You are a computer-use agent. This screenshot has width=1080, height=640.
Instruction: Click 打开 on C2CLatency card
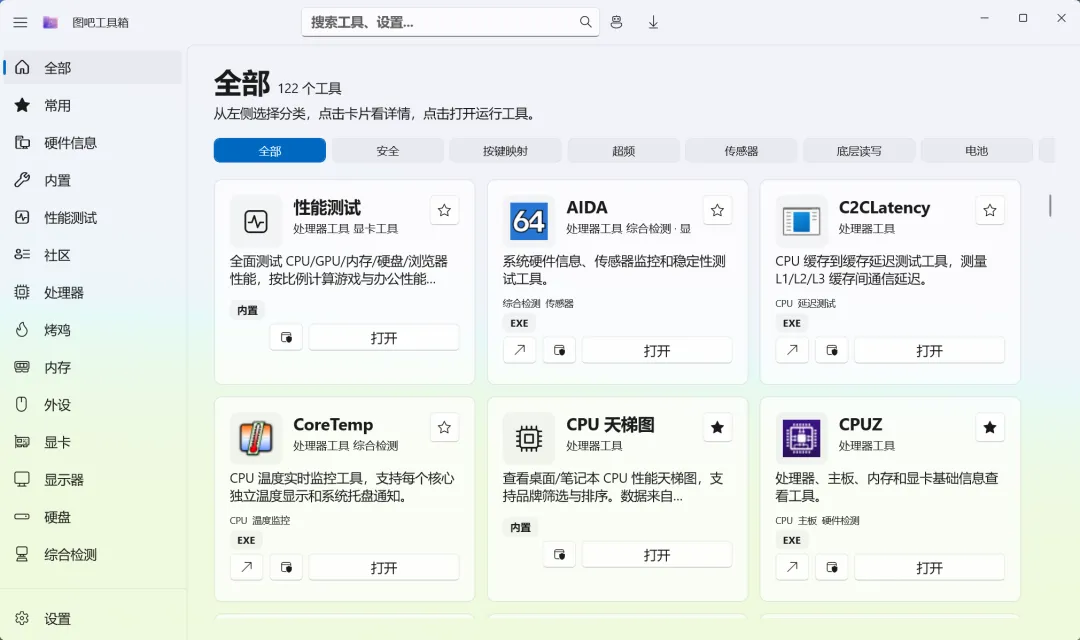[930, 351]
